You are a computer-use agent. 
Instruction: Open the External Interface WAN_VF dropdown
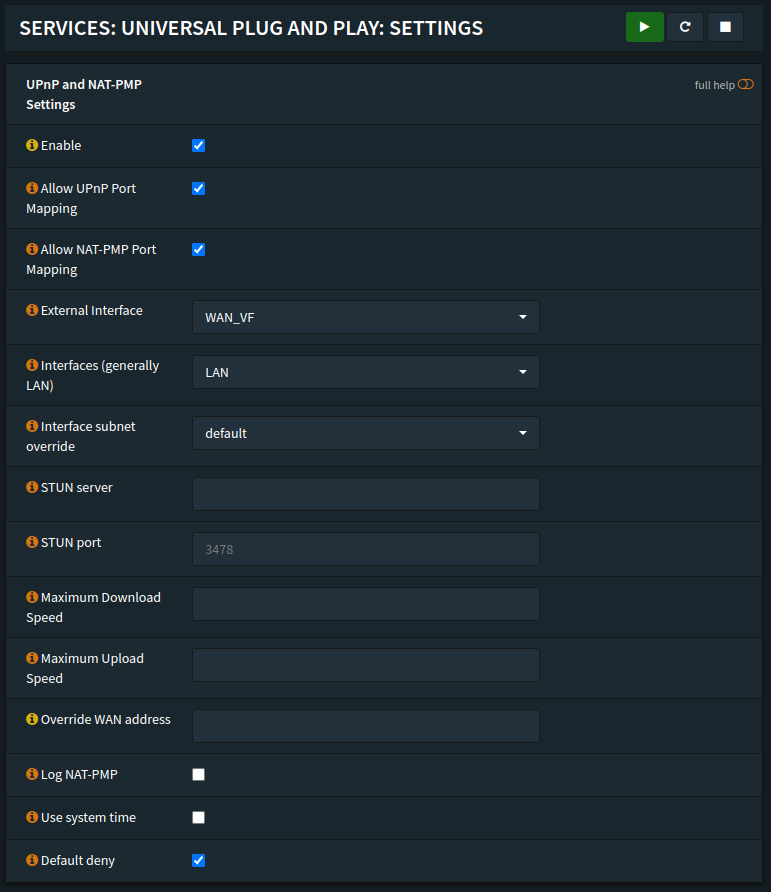click(x=366, y=317)
